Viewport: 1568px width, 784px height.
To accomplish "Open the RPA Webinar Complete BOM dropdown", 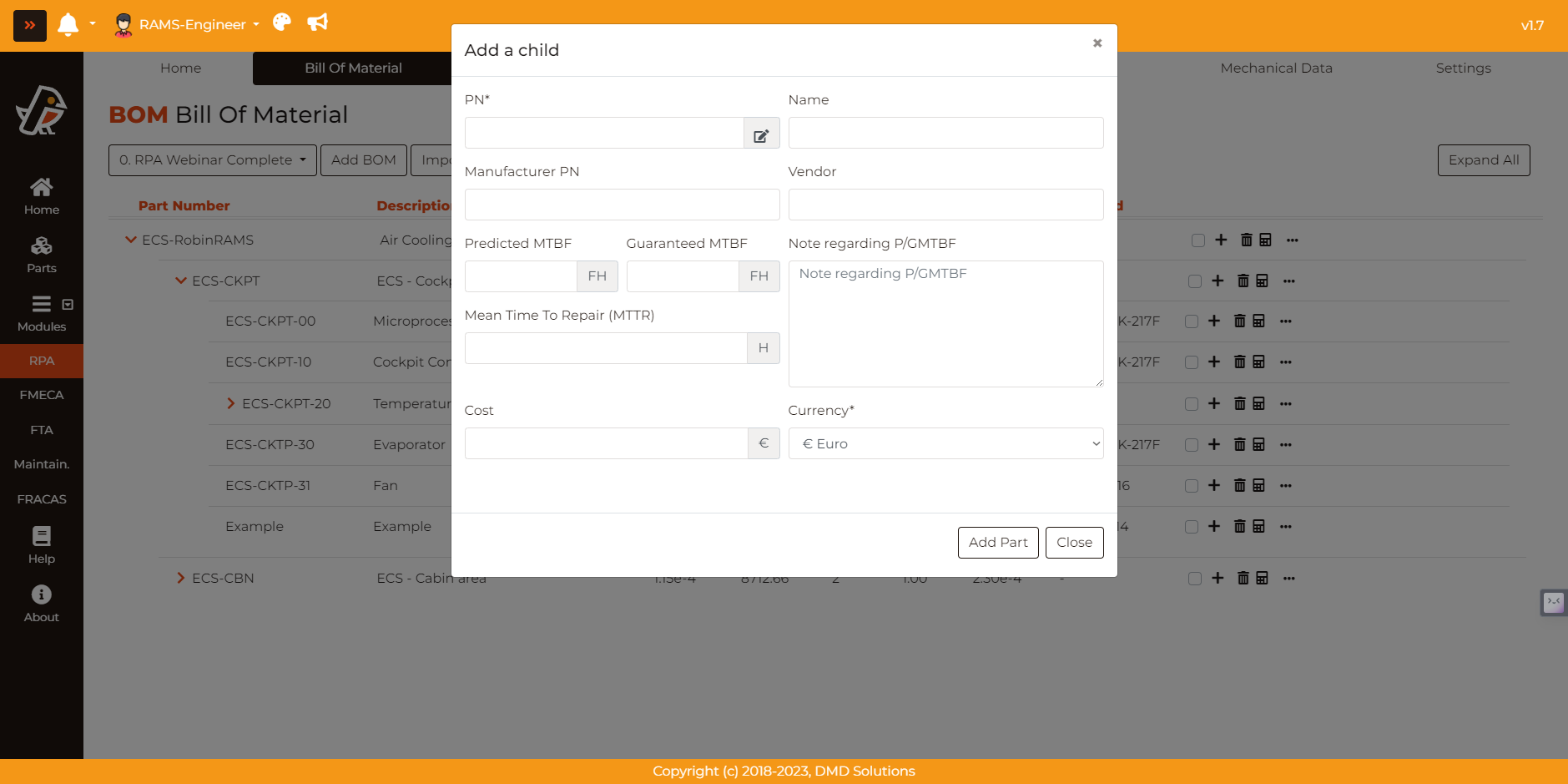I will pos(213,160).
